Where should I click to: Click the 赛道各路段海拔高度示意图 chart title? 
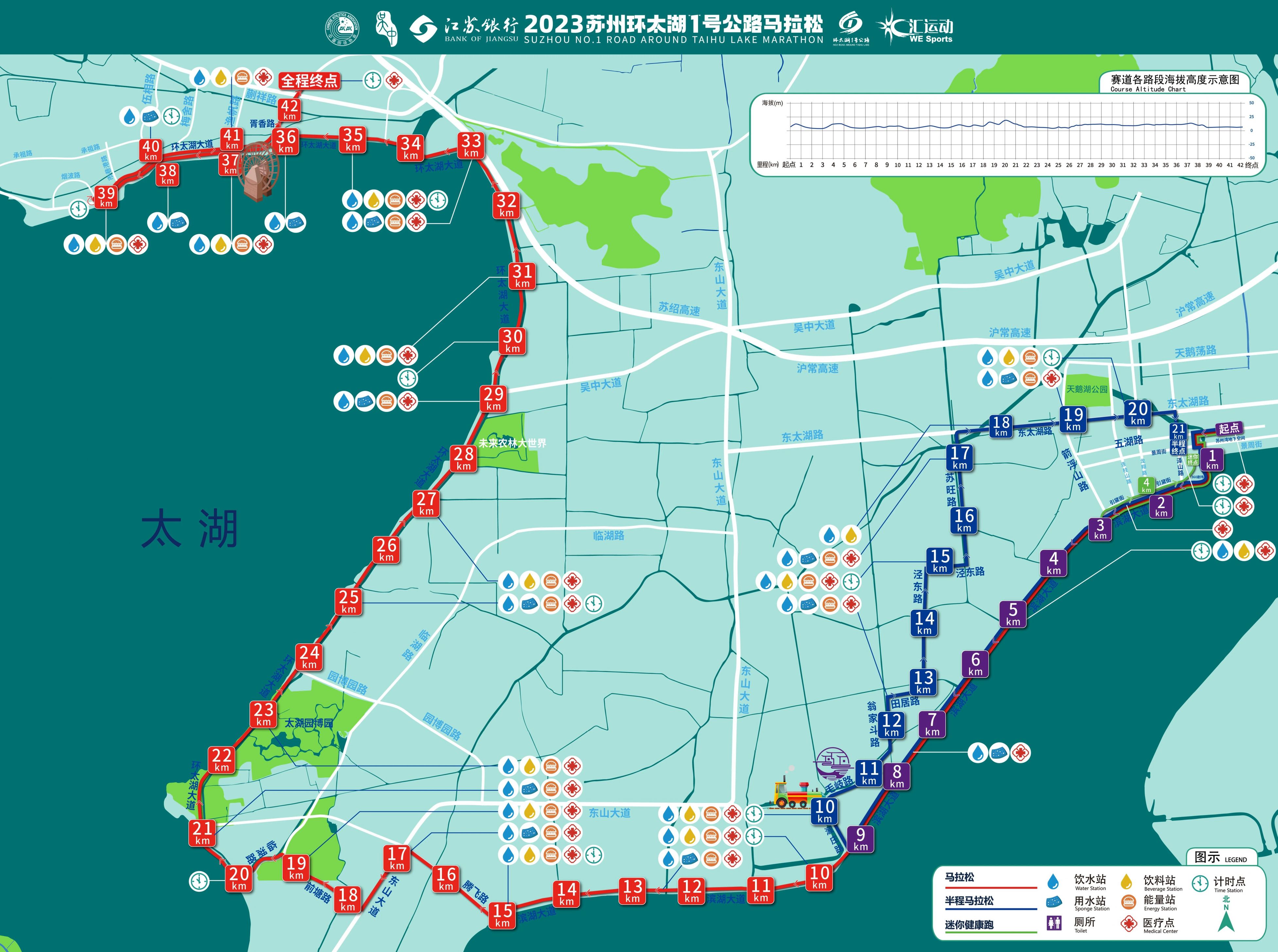[1175, 80]
